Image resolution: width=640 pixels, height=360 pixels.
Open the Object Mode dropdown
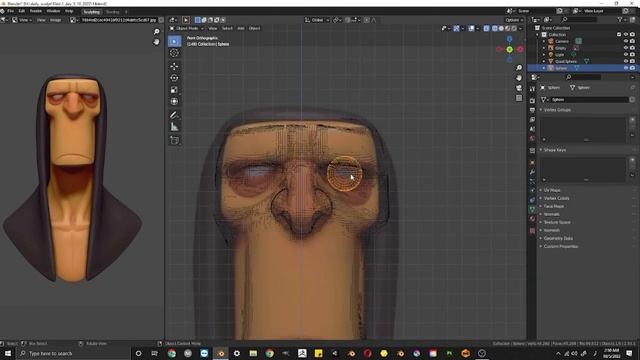point(186,28)
